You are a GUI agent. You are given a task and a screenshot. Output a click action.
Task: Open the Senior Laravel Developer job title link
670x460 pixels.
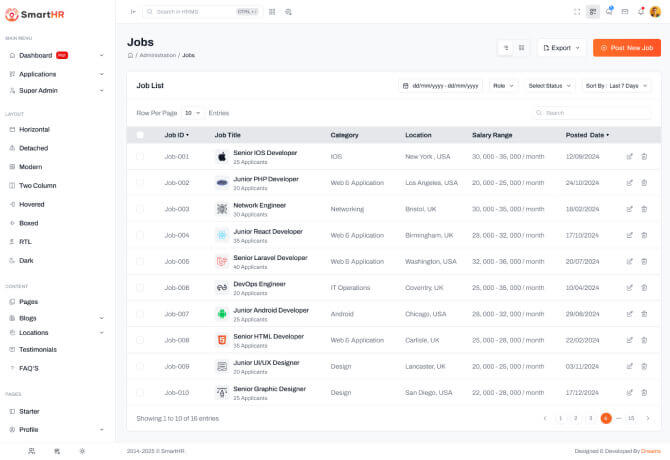pos(270,257)
